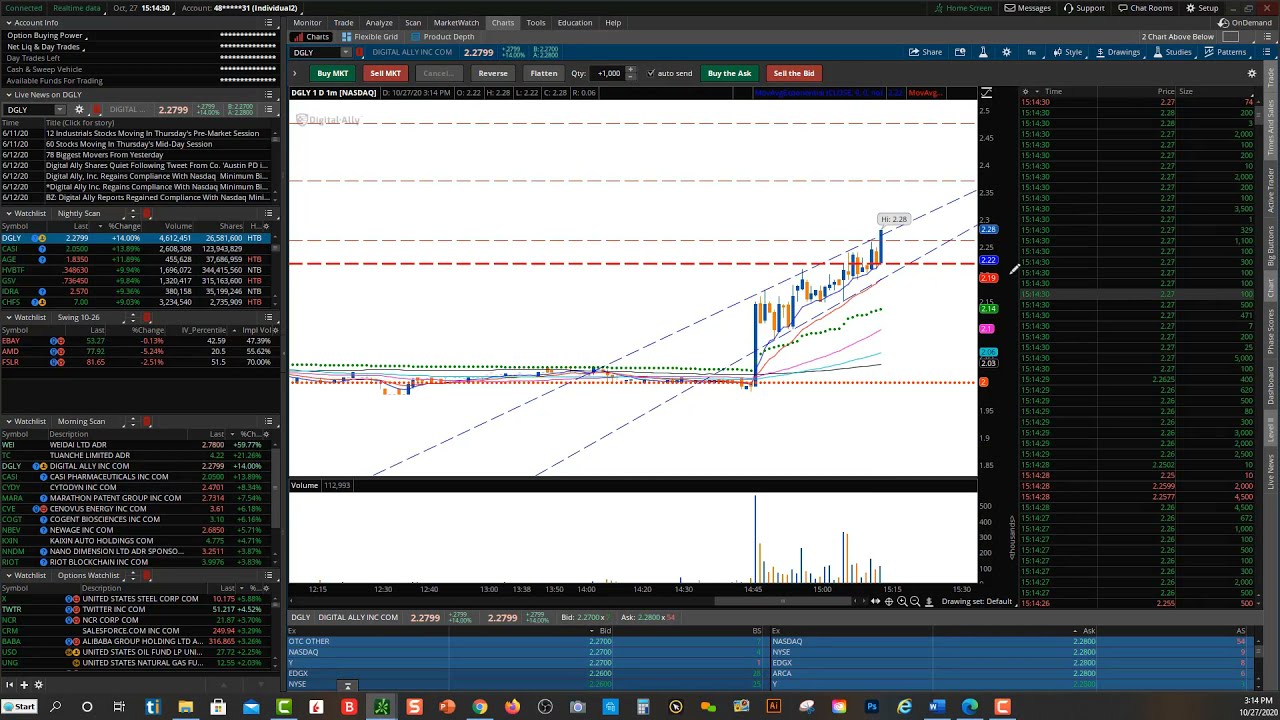Open the Share chart option

(925, 52)
